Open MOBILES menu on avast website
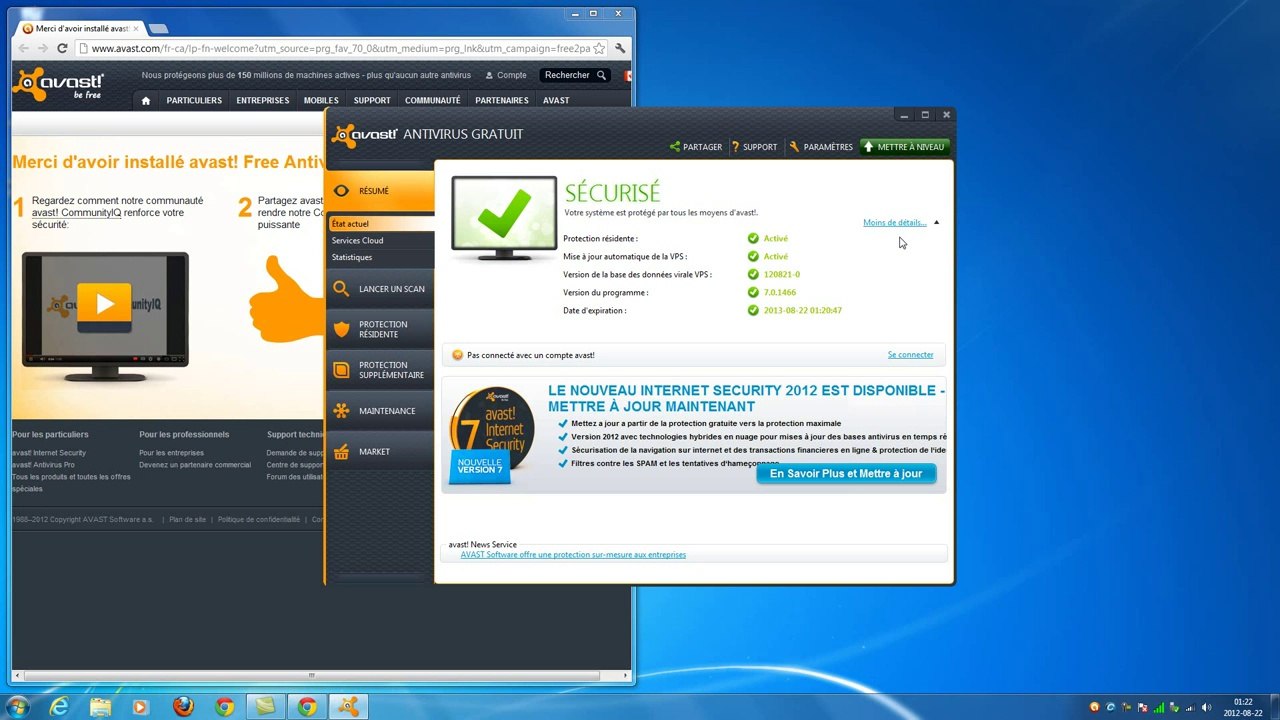 click(321, 101)
